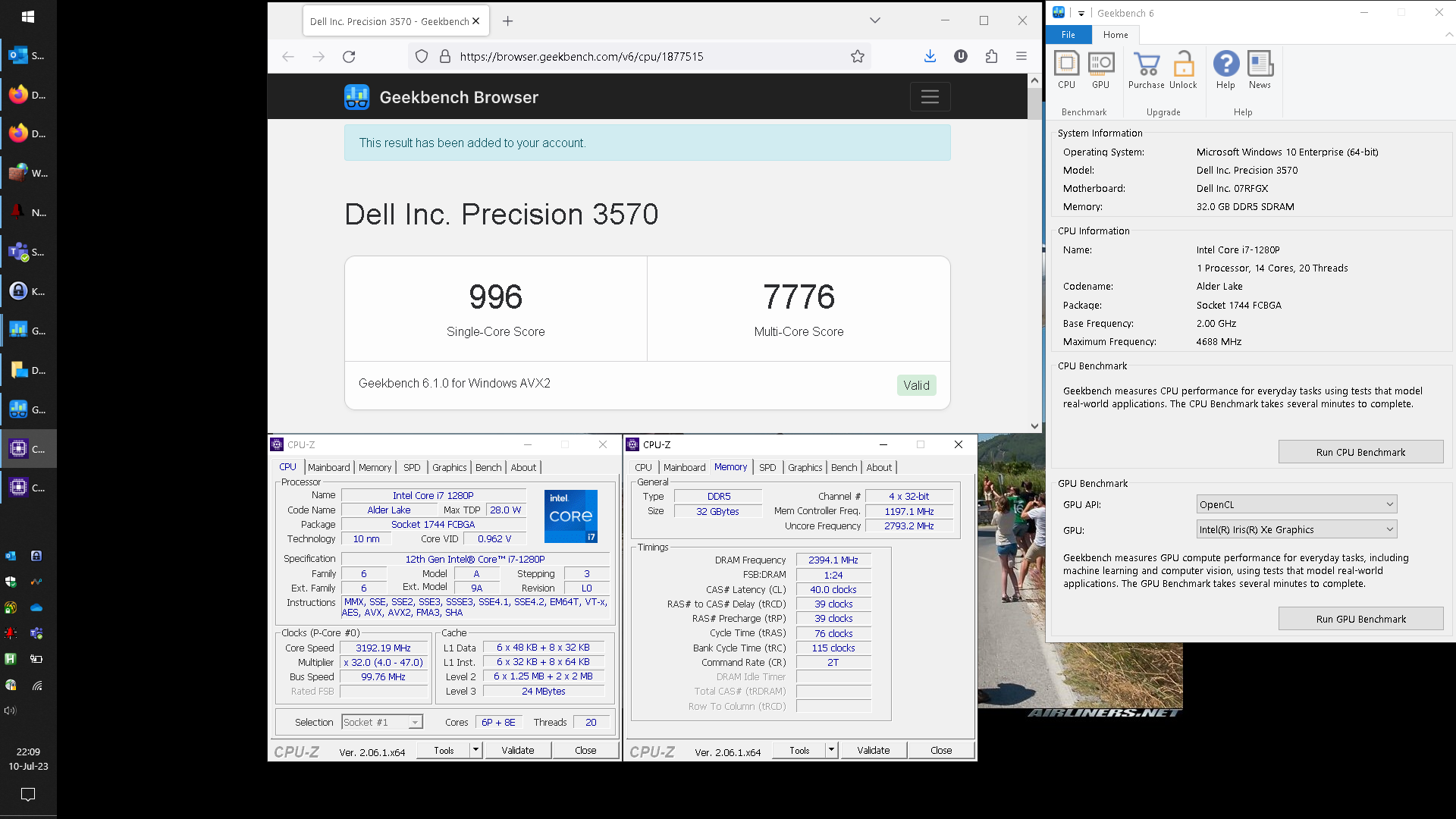Click the Teams tray icon

[x=36, y=633]
